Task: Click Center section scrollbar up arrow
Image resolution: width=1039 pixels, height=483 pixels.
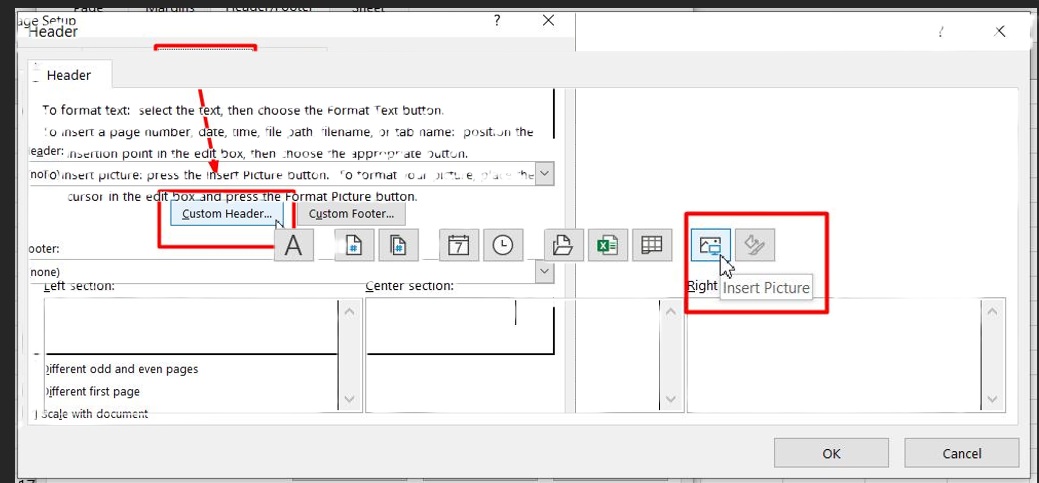Action: (x=671, y=311)
